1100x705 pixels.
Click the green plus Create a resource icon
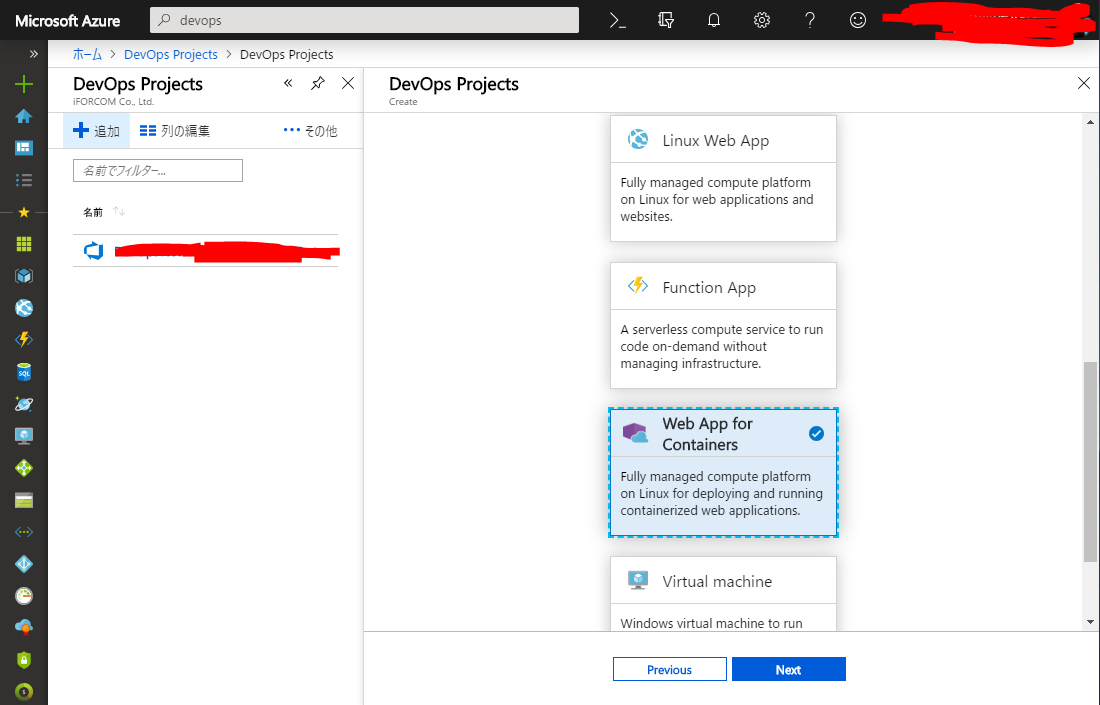[x=24, y=84]
